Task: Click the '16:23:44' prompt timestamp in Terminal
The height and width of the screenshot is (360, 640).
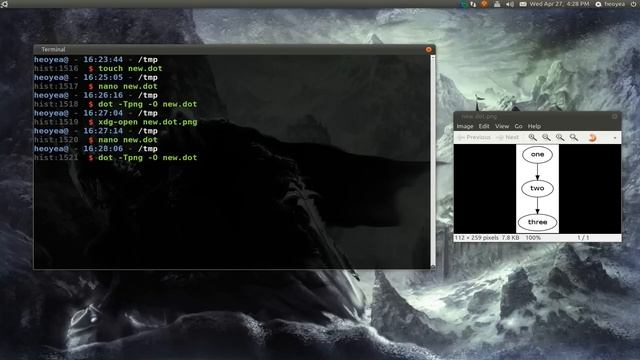Action: pyautogui.click(x=103, y=60)
